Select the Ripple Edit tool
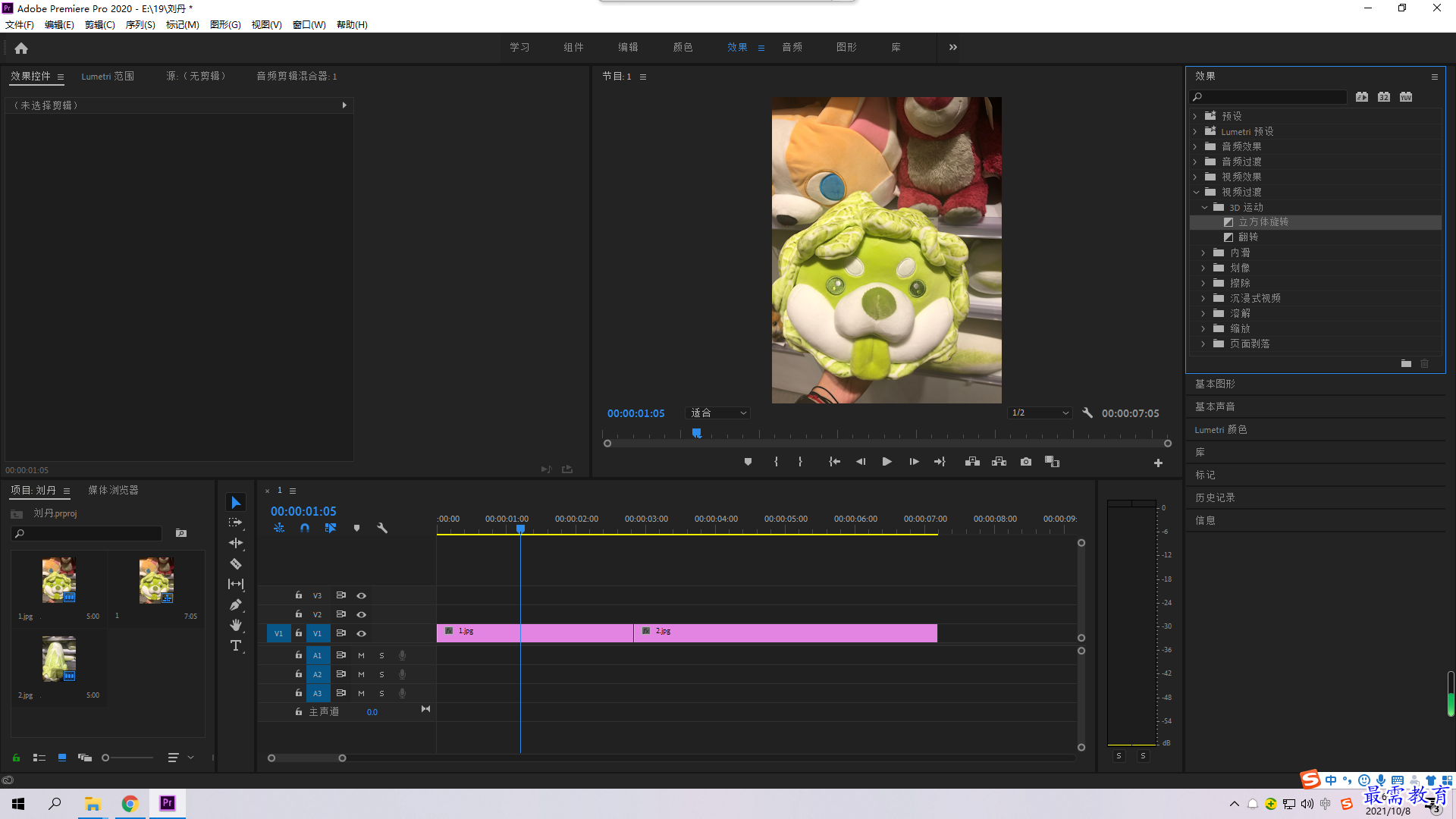 click(x=236, y=543)
